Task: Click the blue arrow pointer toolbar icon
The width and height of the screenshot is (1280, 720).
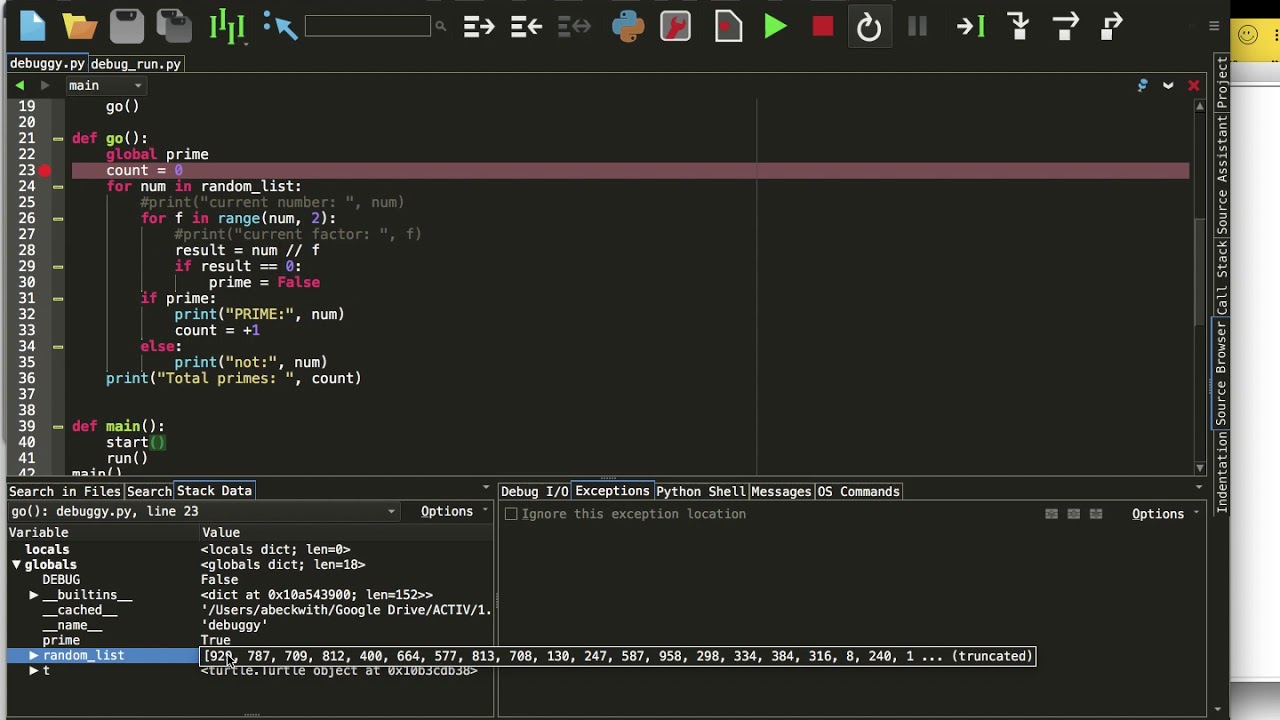Action: click(x=280, y=26)
